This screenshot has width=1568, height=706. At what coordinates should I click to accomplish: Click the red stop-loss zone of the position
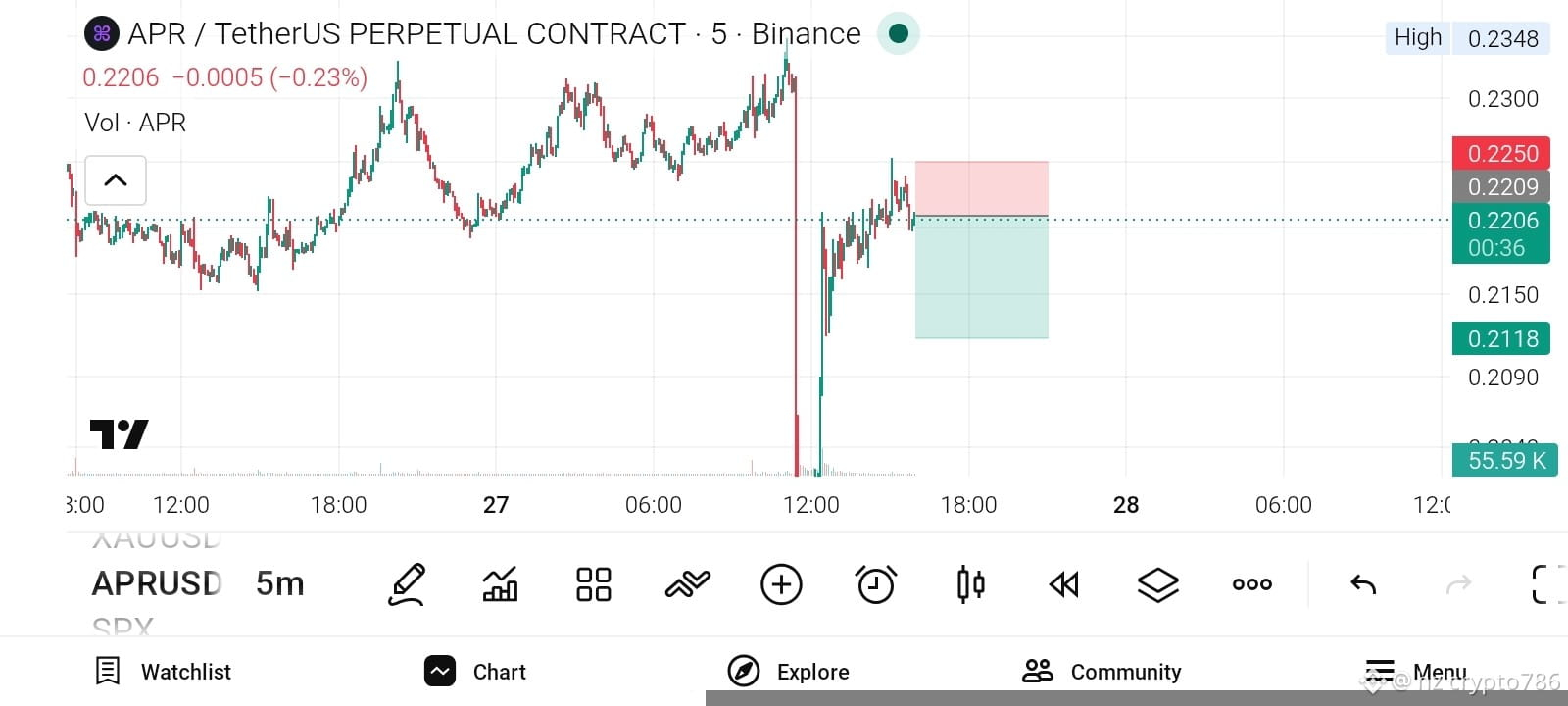click(982, 188)
